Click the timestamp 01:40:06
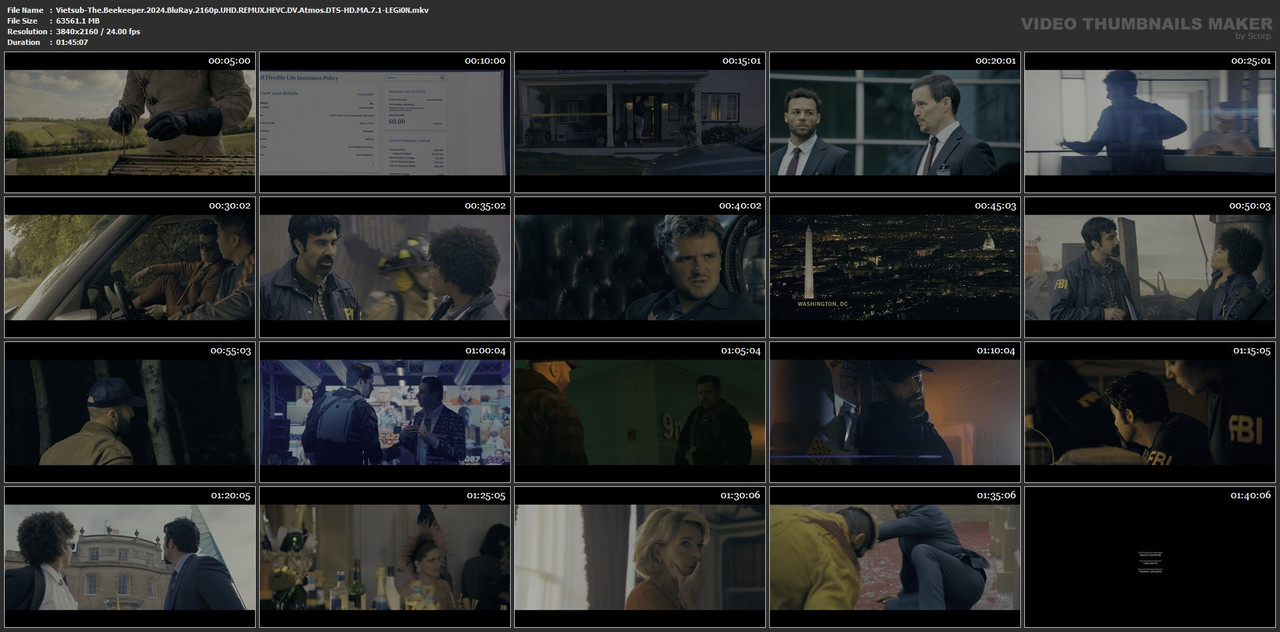Screen dimensions: 1280x632 (1251, 496)
